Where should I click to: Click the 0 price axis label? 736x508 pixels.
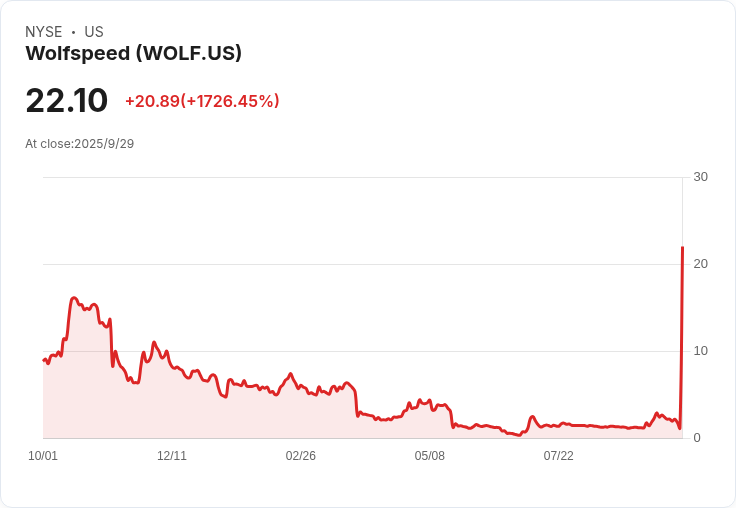click(697, 438)
